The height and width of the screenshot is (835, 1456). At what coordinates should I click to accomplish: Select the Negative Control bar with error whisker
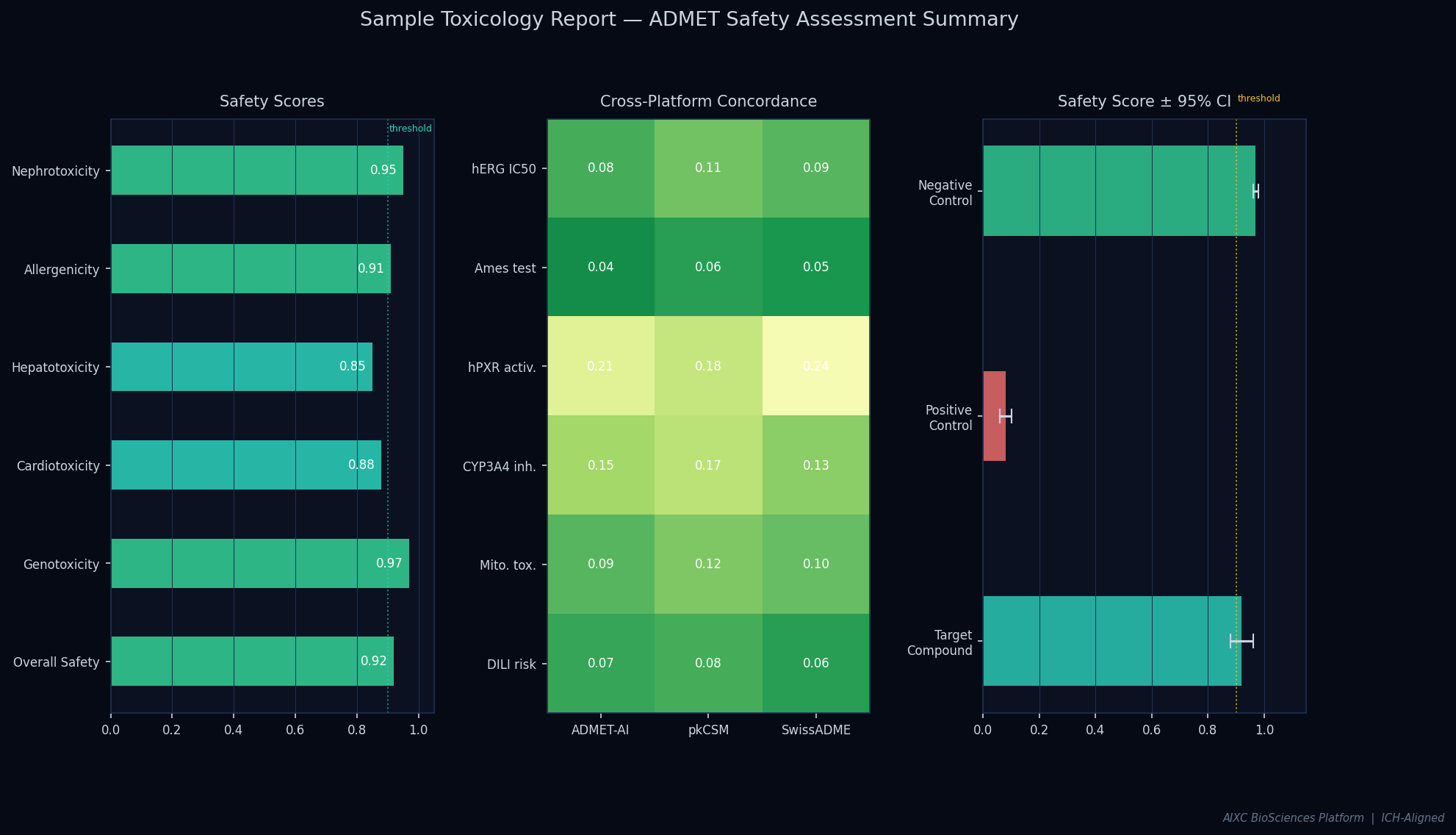(1117, 193)
